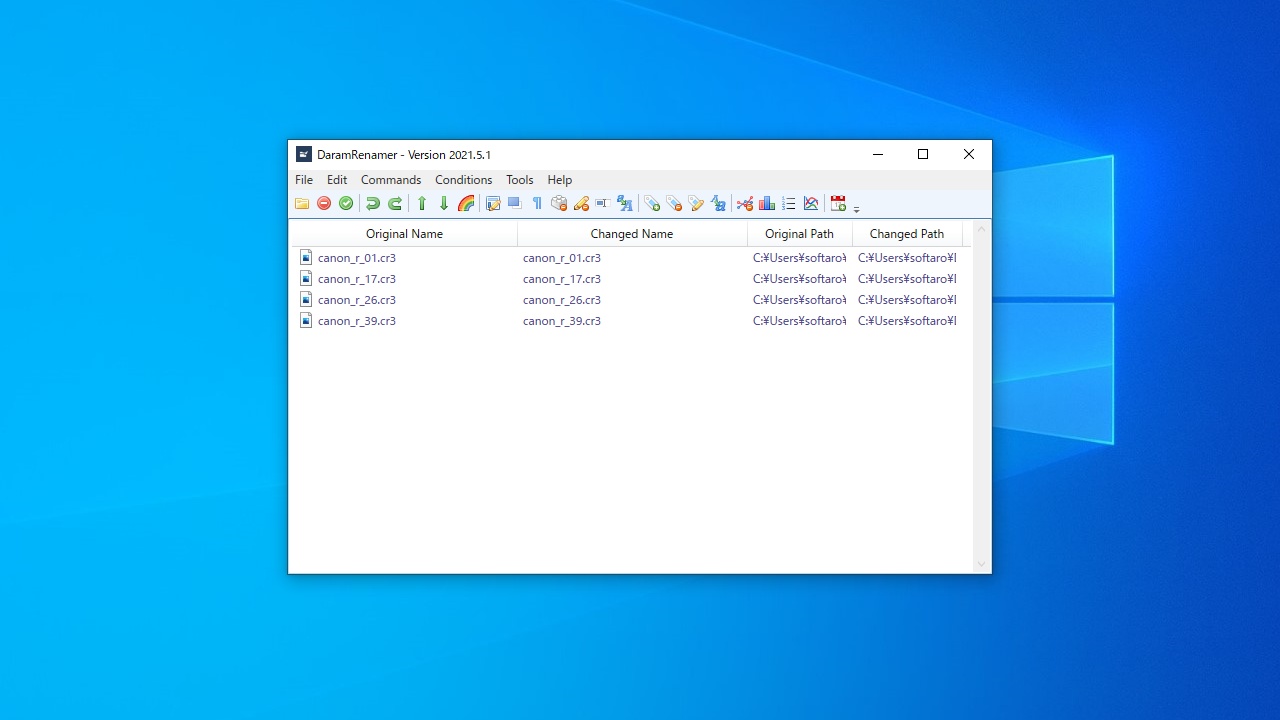The image size is (1280, 720).
Task: Sort by Original Name column header
Action: (x=404, y=234)
